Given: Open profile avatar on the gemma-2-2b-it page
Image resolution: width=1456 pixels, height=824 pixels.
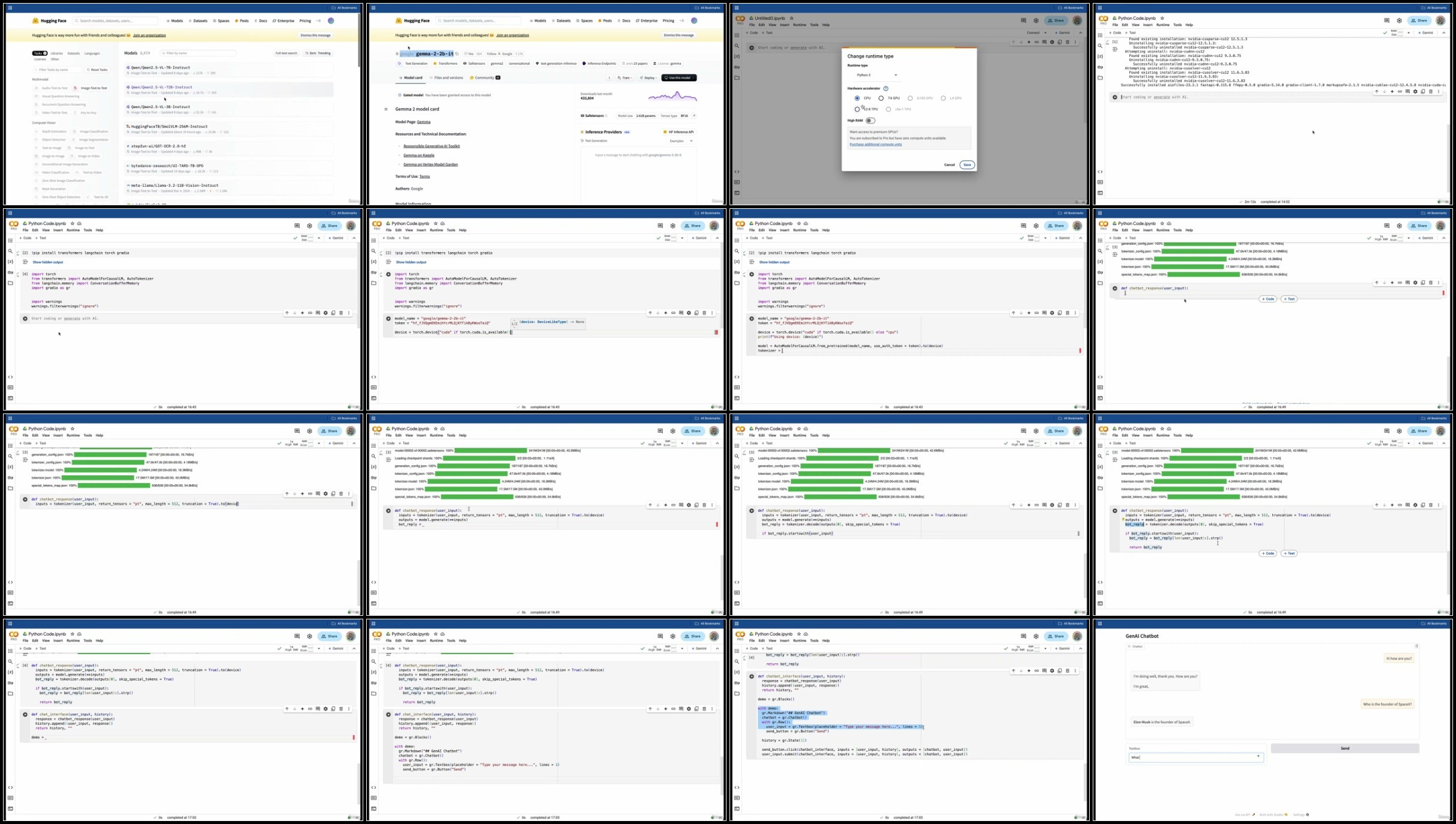Looking at the screenshot, I should point(694,20).
